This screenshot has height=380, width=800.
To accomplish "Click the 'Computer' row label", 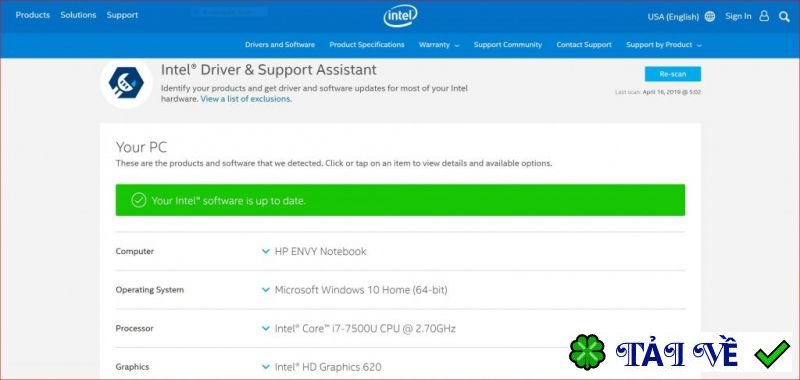I will (135, 251).
